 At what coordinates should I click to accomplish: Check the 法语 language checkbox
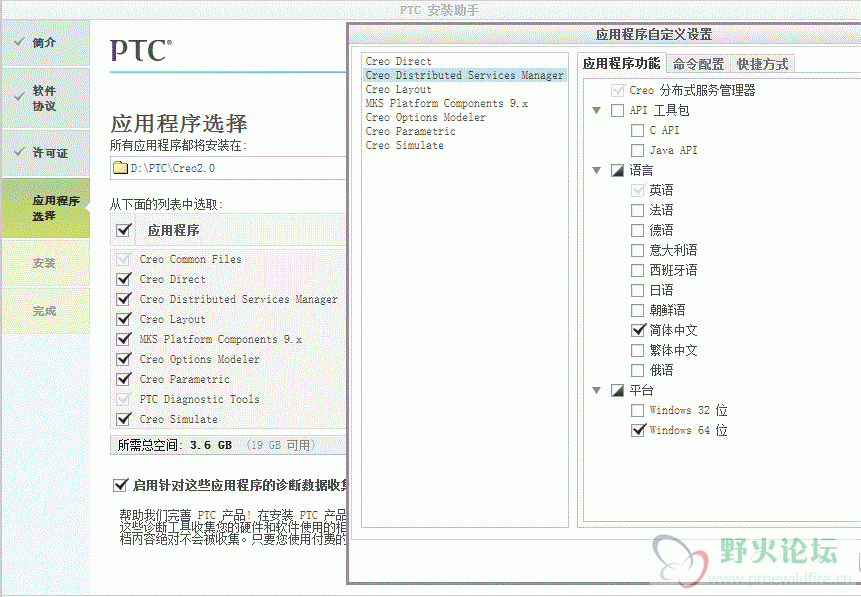pyautogui.click(x=638, y=210)
